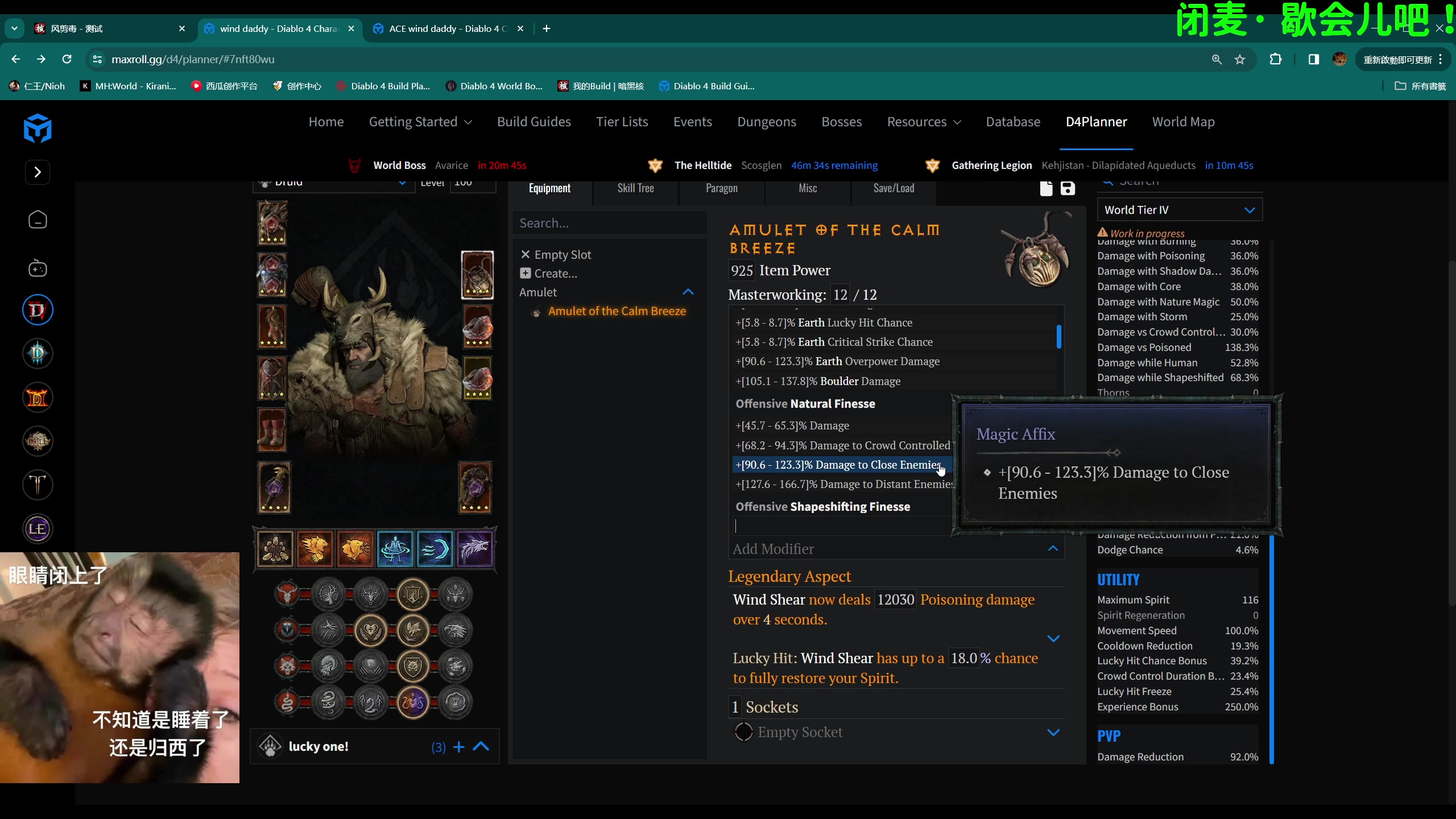Select the main-hand weapon slot bottom left
1456x819 pixels.
[x=274, y=487]
